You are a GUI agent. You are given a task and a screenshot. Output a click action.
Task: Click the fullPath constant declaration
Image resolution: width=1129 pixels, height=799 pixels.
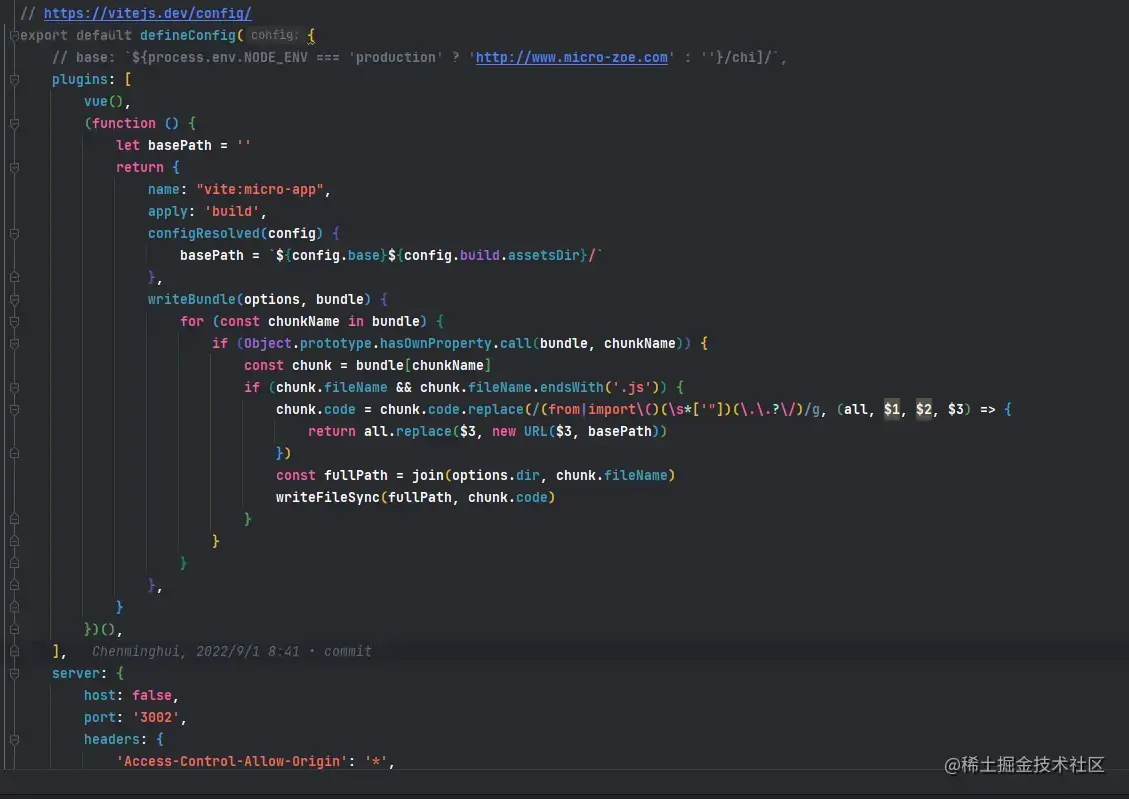(x=356, y=475)
